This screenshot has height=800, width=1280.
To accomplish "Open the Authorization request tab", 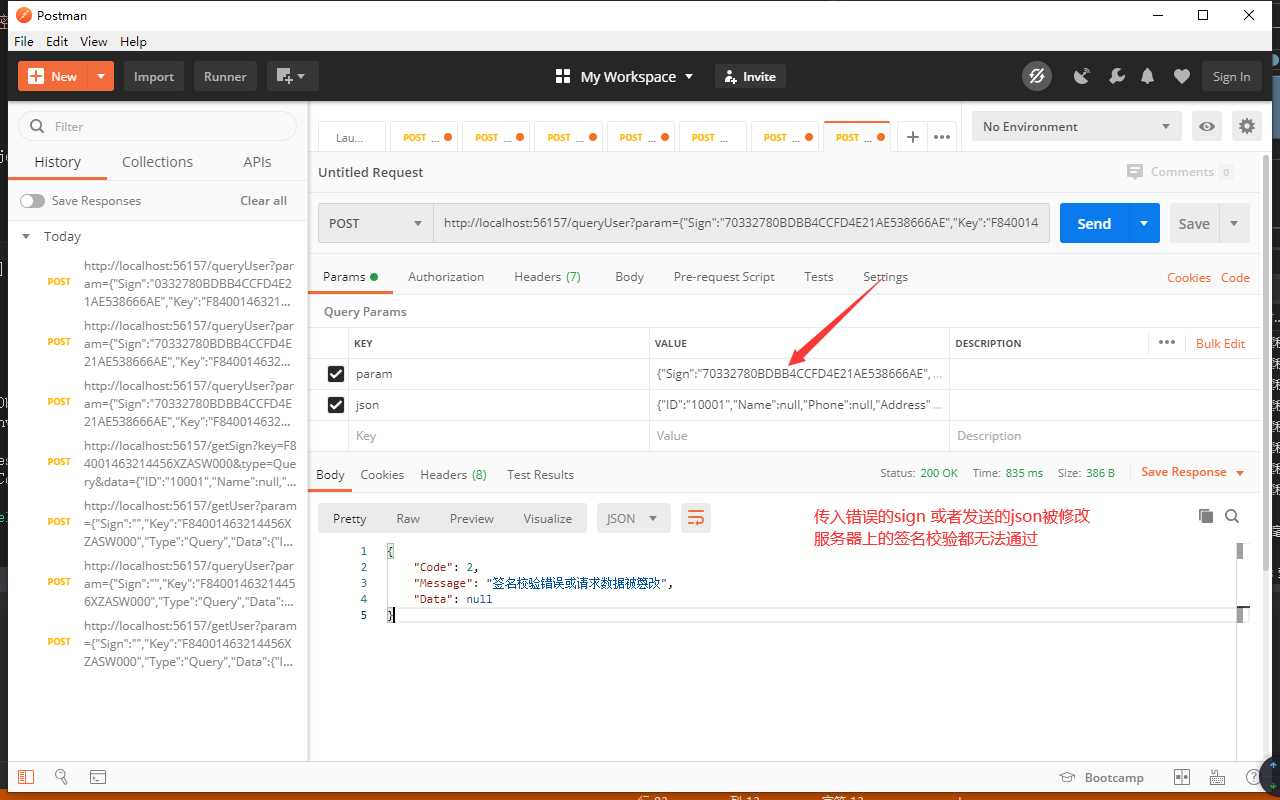I will [x=446, y=277].
